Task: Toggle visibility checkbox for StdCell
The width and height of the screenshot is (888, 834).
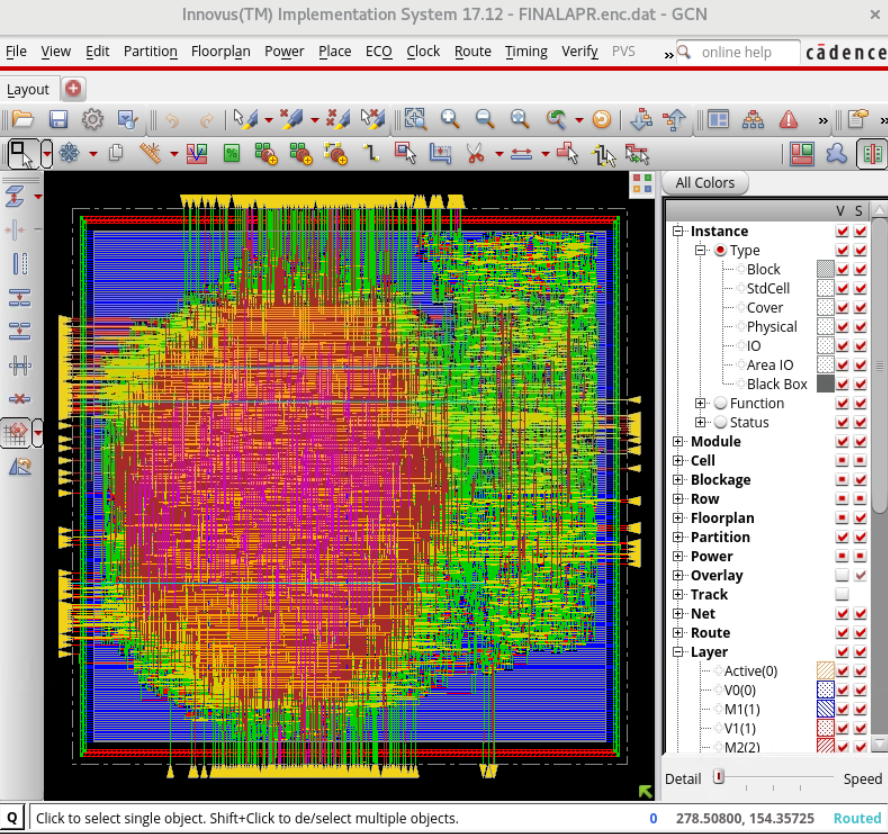Action: pyautogui.click(x=842, y=289)
